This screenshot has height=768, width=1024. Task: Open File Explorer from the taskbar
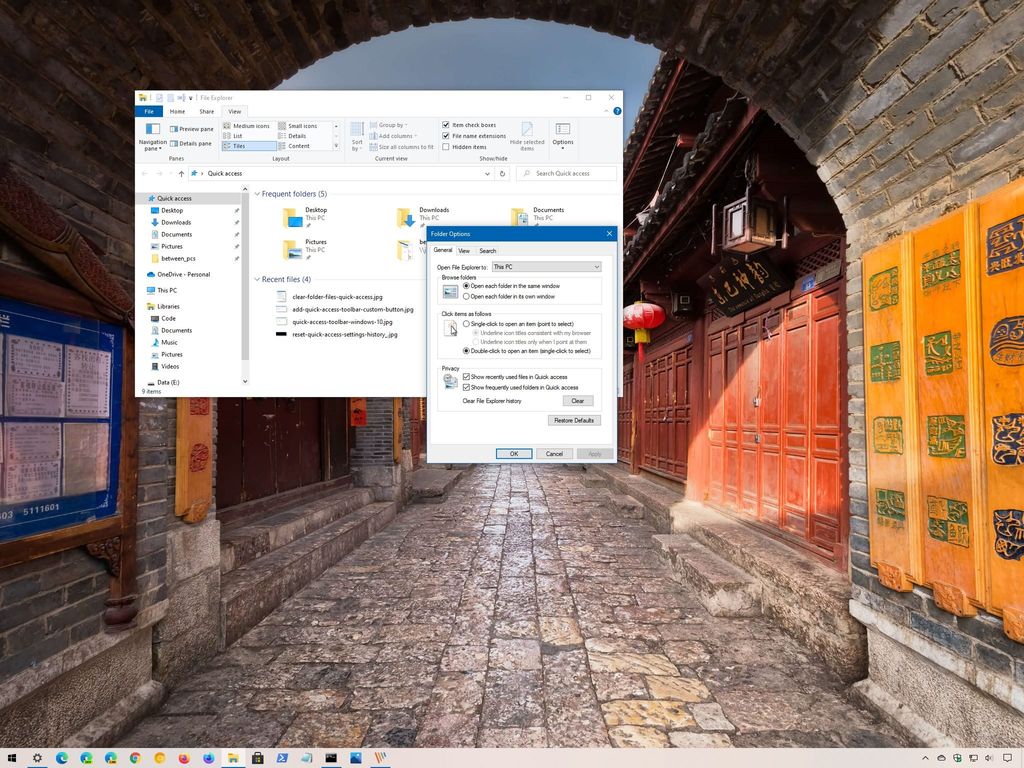(x=231, y=758)
